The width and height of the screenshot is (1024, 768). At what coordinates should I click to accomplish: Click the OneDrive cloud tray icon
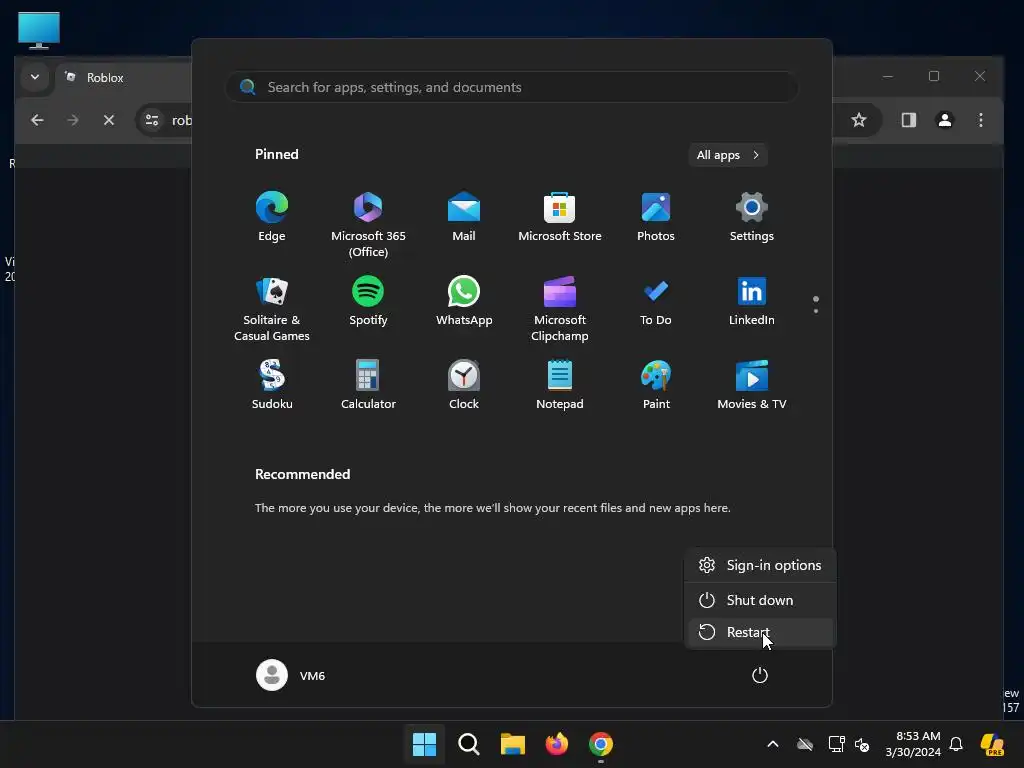coord(805,744)
